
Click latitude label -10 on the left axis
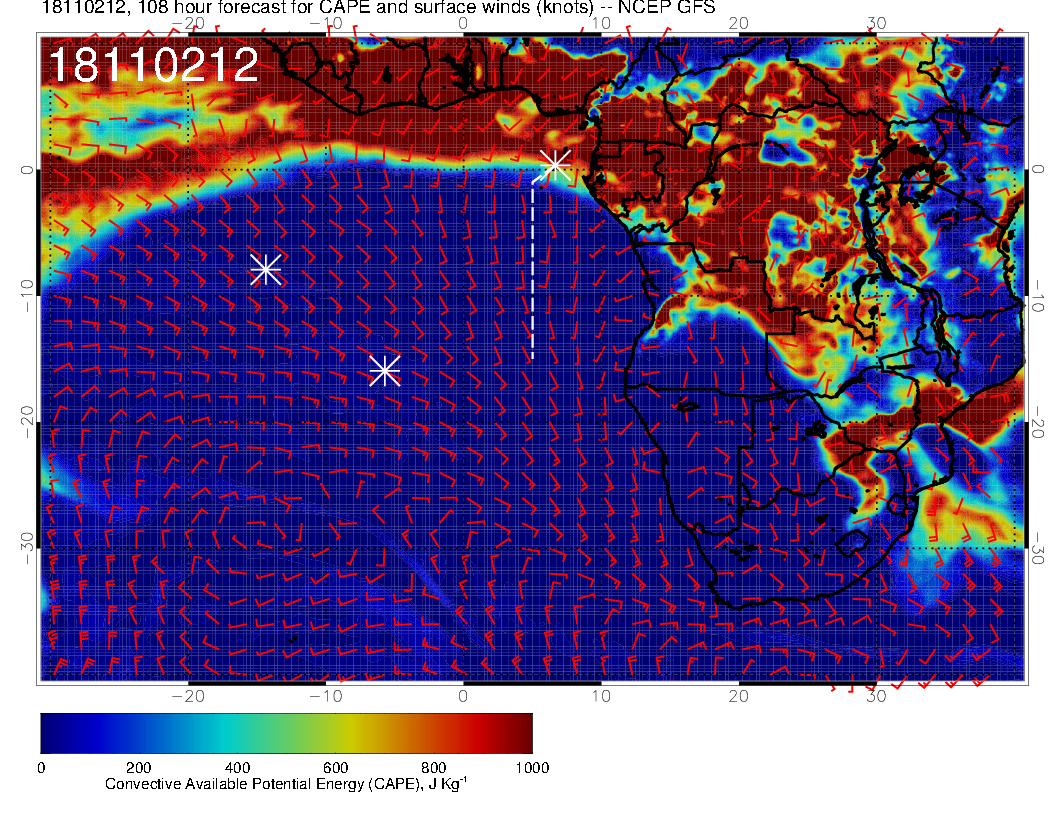pyautogui.click(x=27, y=296)
